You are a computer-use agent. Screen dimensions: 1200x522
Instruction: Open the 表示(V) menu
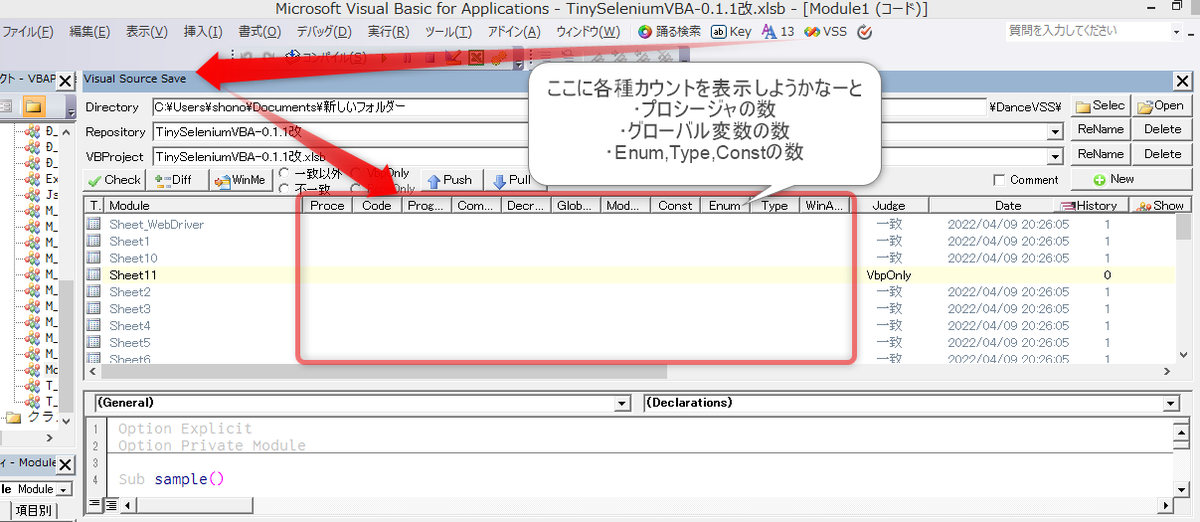pos(147,31)
